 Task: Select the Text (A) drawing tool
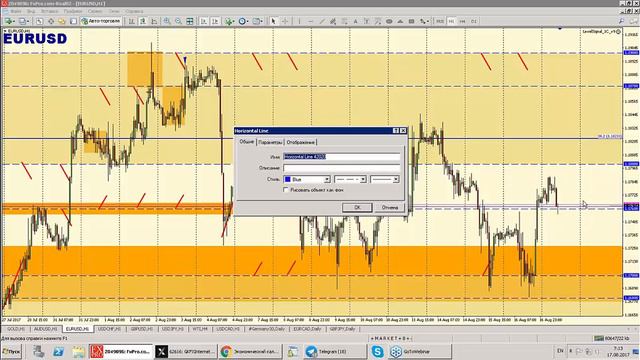coord(356,21)
